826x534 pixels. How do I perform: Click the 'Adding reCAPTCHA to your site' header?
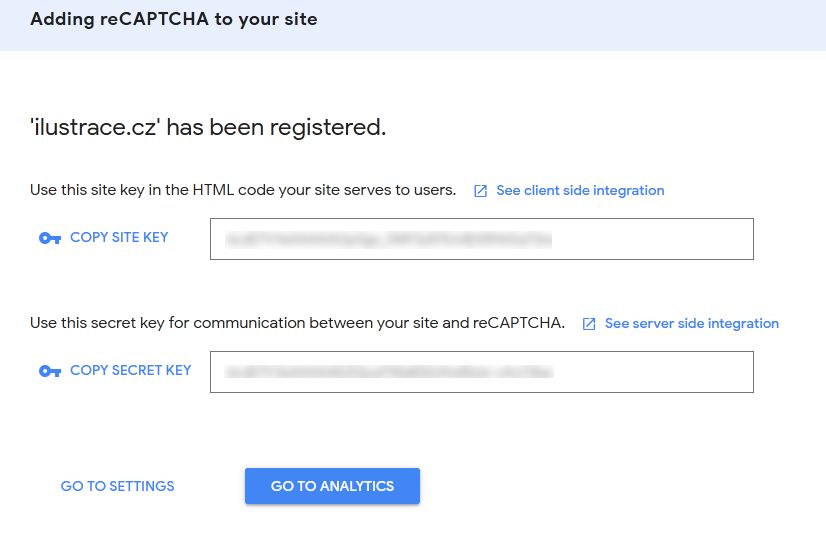[x=174, y=19]
